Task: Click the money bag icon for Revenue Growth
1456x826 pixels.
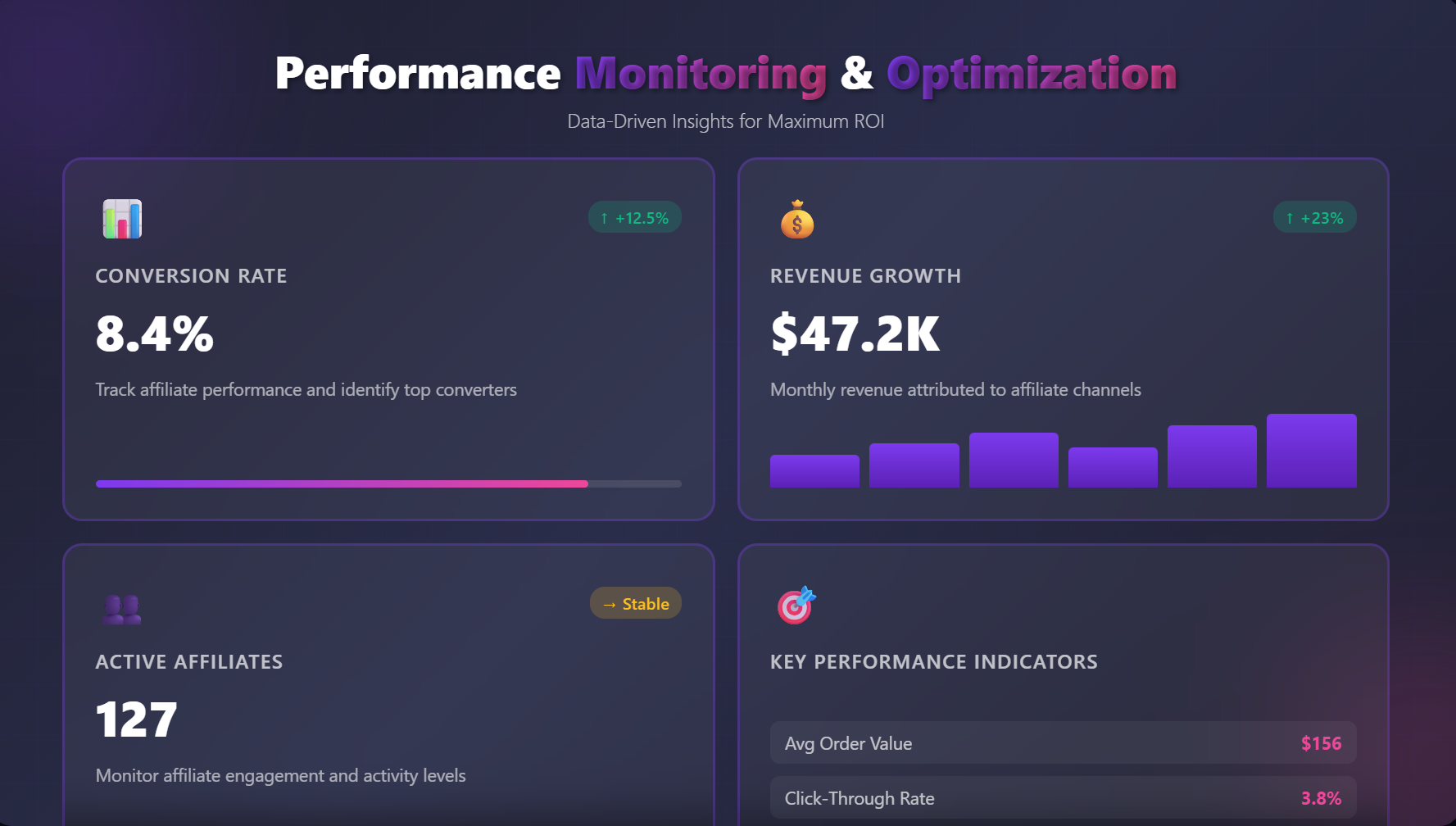Action: (x=796, y=219)
